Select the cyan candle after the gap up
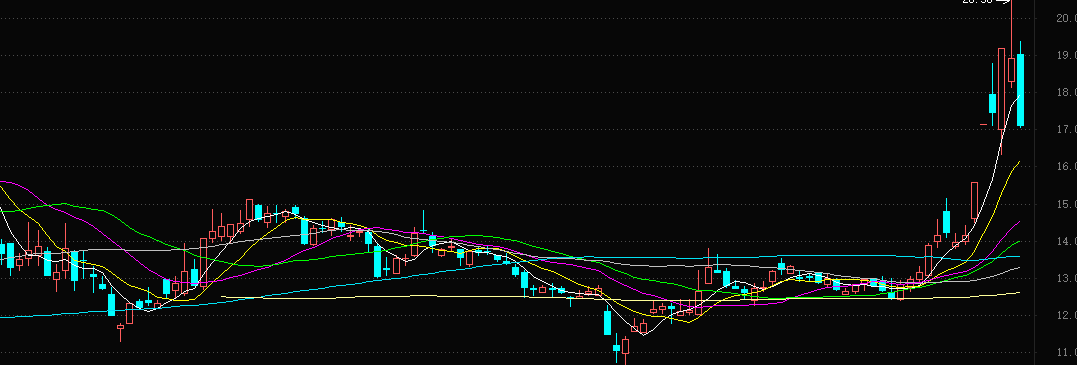 coord(993,103)
